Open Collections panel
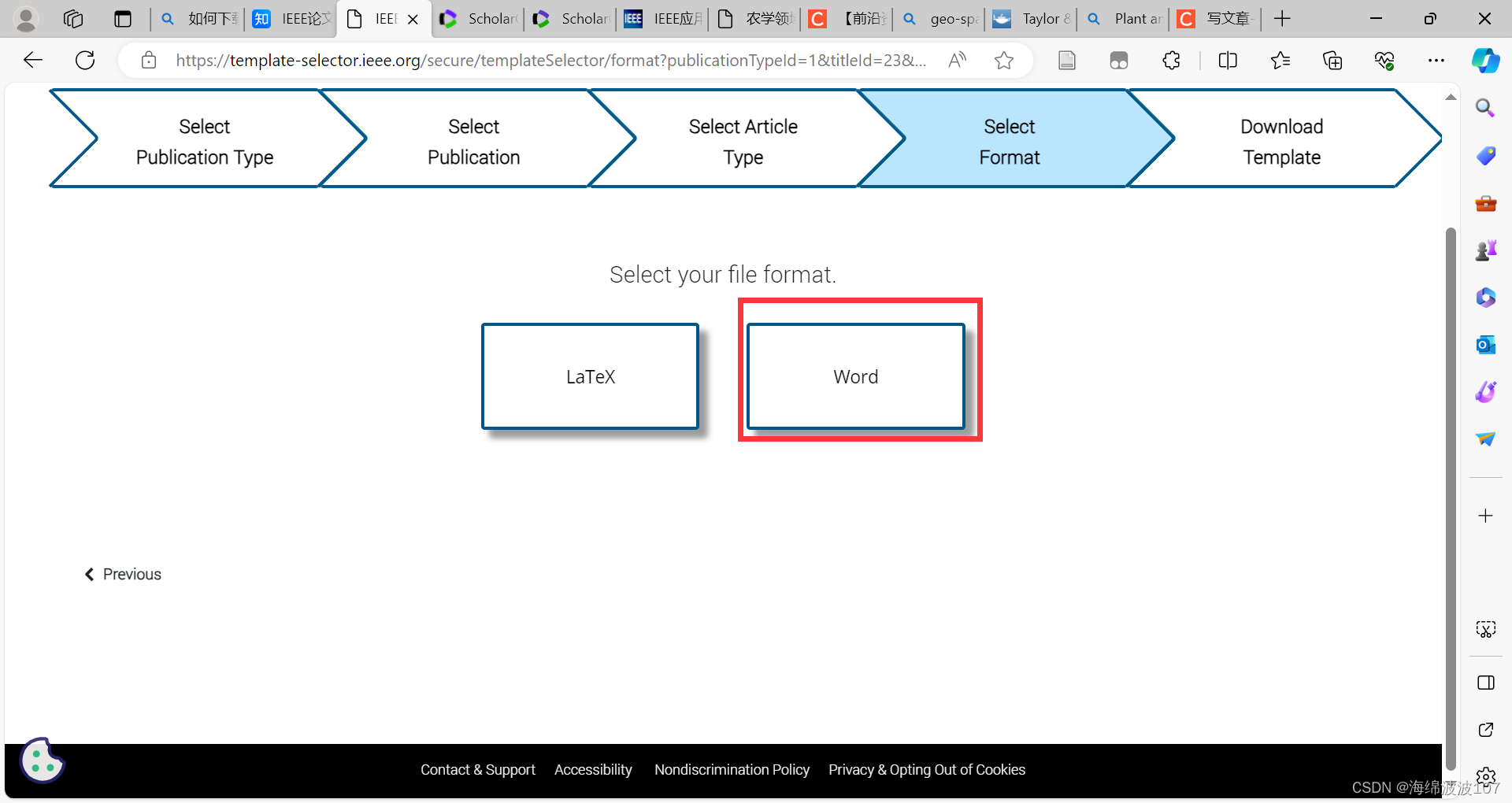The image size is (1512, 803). [1332, 60]
